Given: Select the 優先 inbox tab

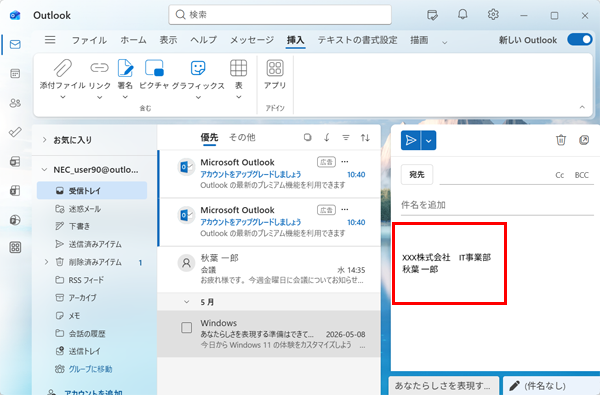Looking at the screenshot, I should pyautogui.click(x=209, y=137).
